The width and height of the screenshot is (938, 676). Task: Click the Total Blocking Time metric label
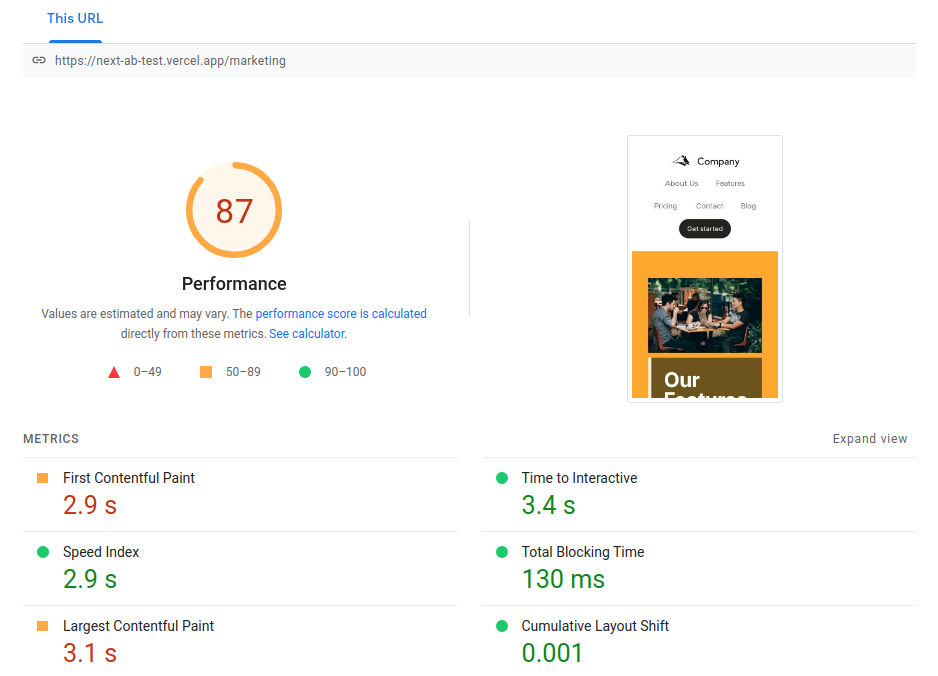[583, 552]
